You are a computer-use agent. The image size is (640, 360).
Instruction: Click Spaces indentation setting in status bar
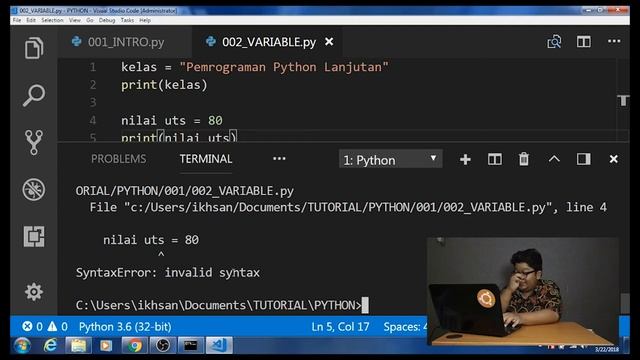click(405, 327)
